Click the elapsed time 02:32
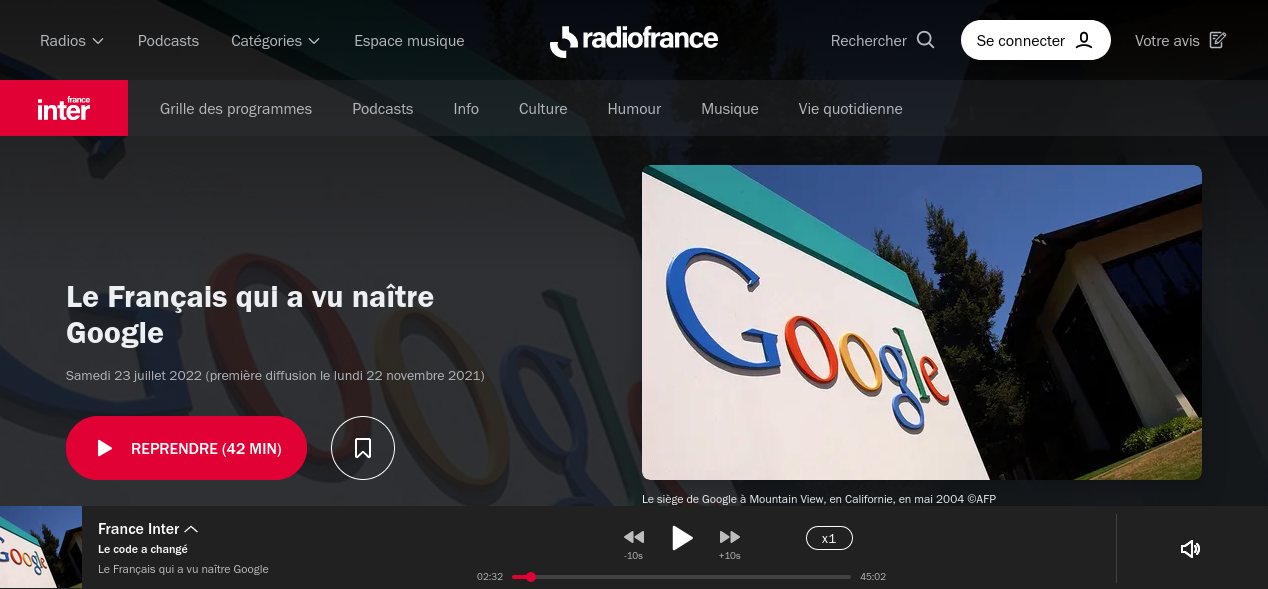Viewport: 1268px width, 589px height. [x=490, y=577]
